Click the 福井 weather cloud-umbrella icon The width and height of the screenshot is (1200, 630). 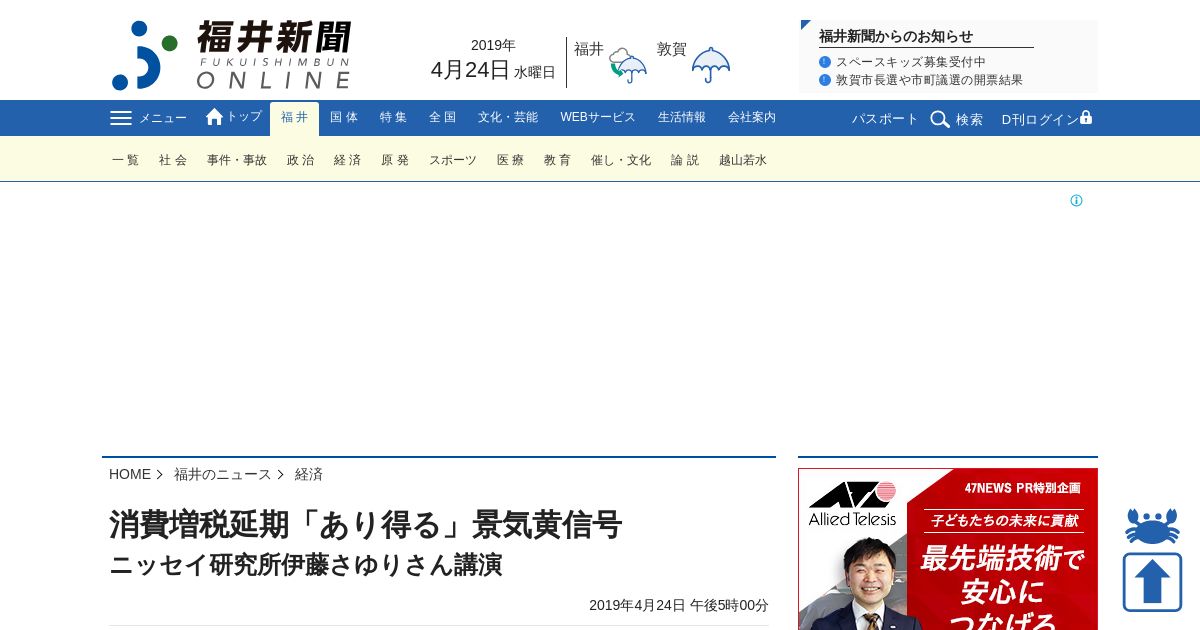[x=628, y=65]
